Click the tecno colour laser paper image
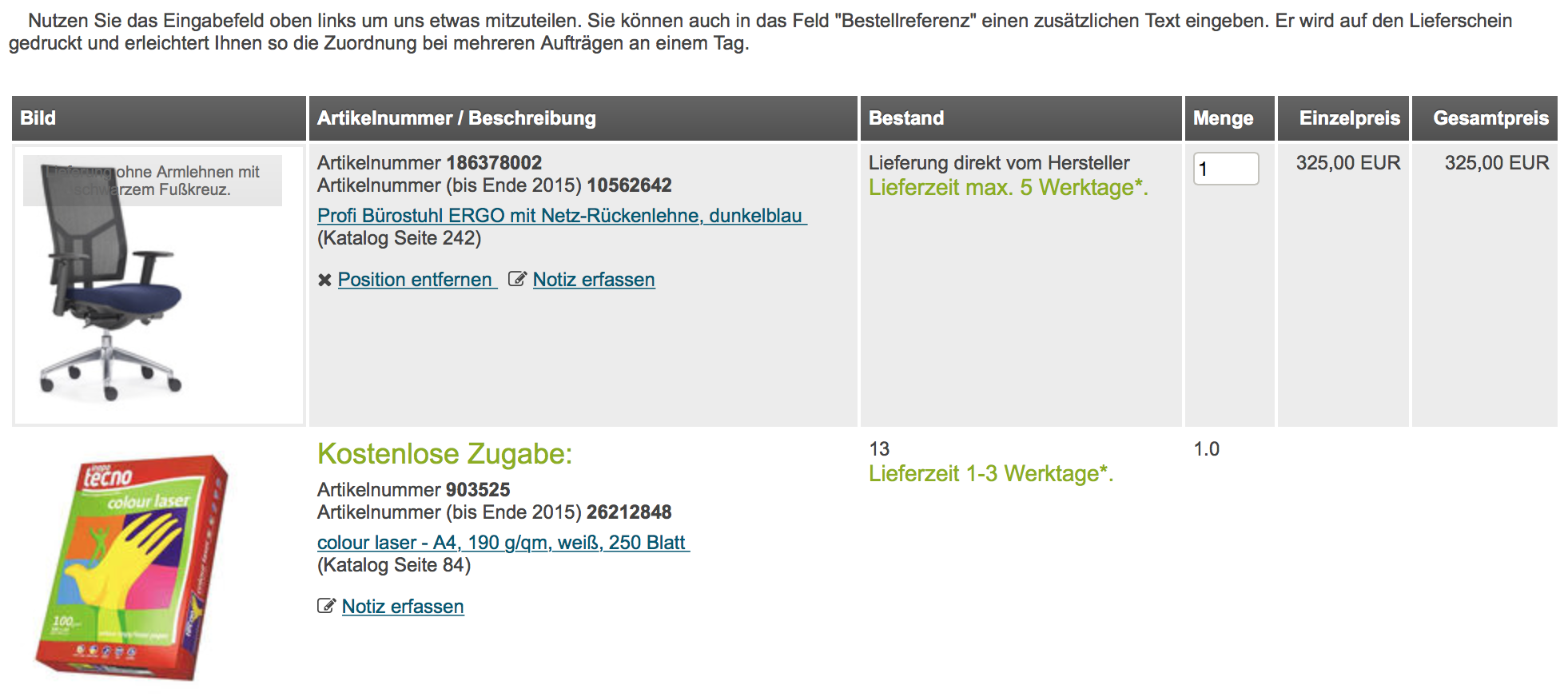1568x697 pixels. [132, 568]
